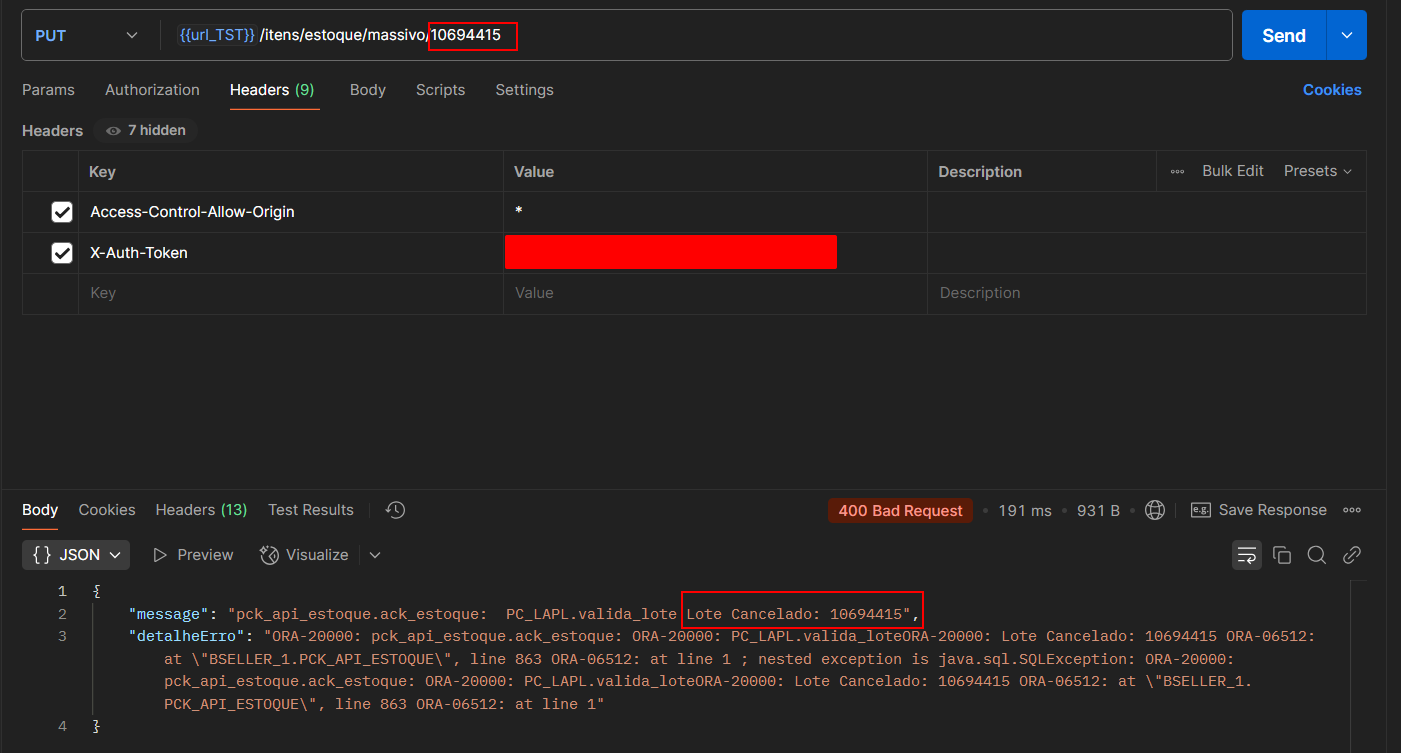This screenshot has width=1401, height=753.
Task: Expand the Send button arrow options
Action: click(x=1346, y=36)
